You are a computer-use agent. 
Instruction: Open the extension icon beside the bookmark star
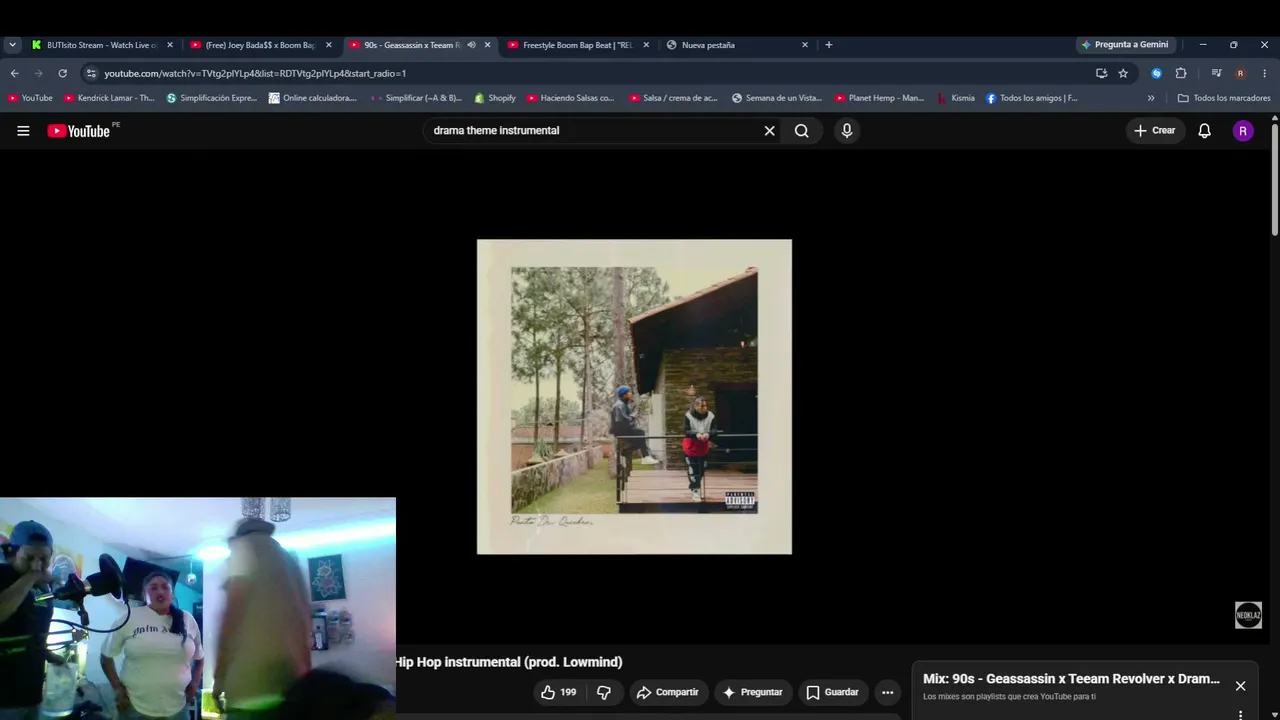pos(1157,73)
